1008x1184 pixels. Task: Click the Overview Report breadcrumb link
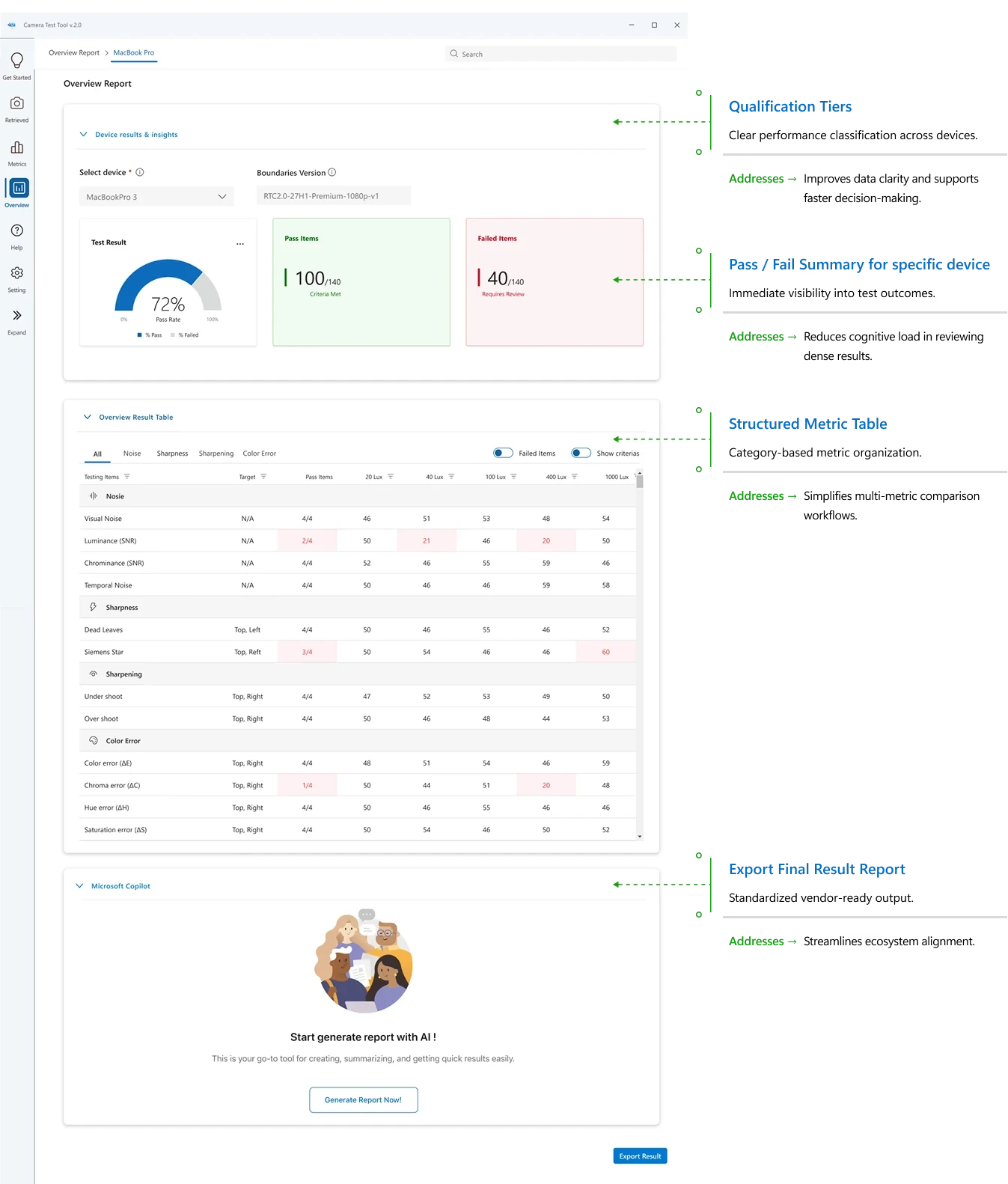(x=74, y=53)
